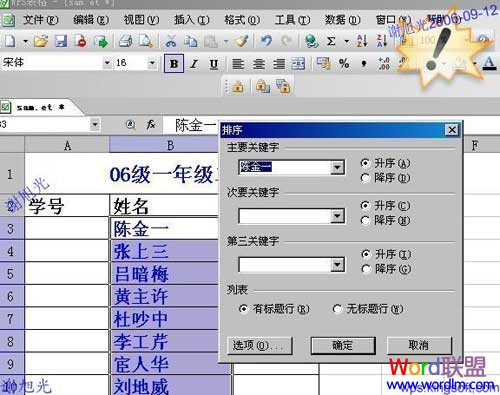500x395 pixels.
Task: Open the 视图(V) menu
Action: click(x=141, y=20)
